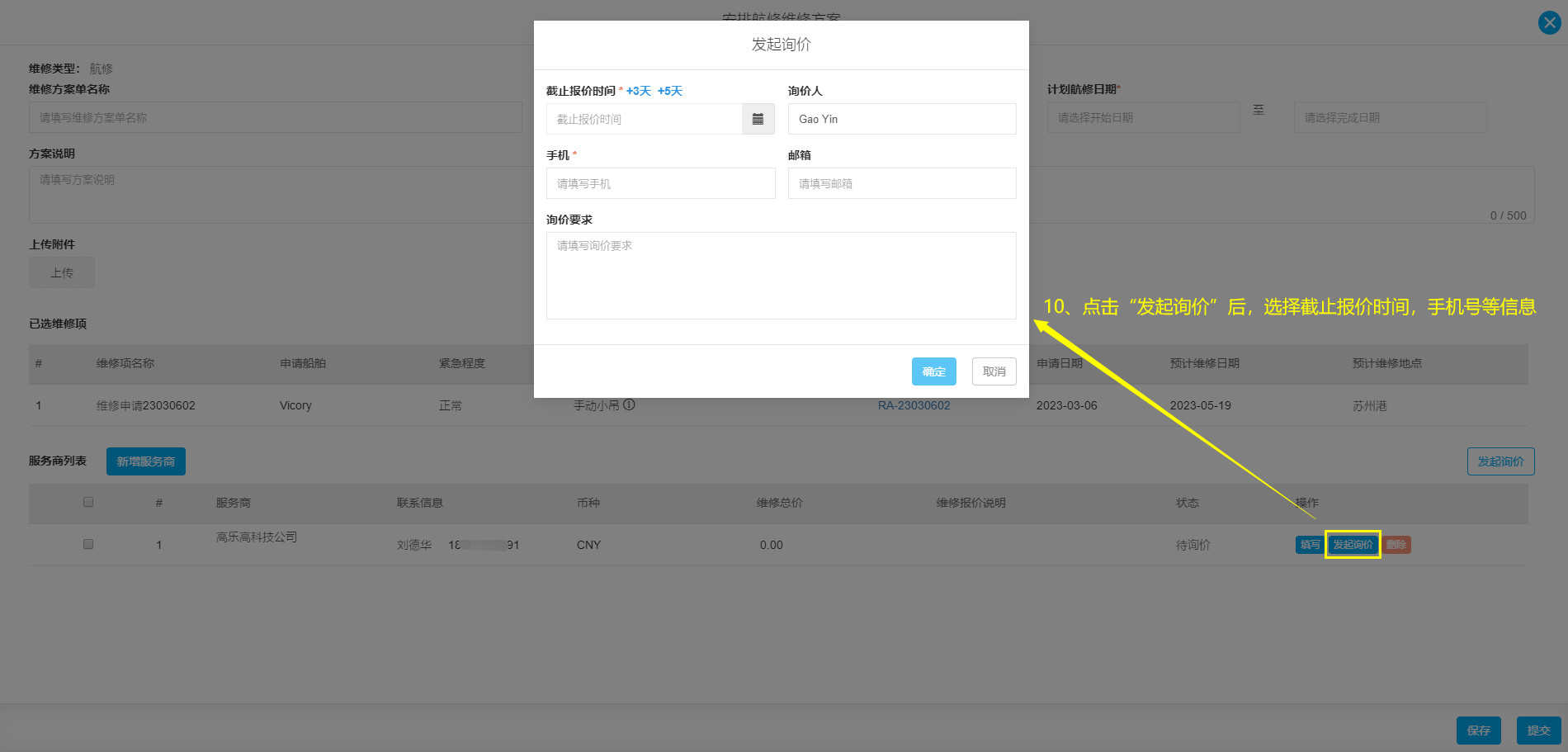Click the 0.00 repair total cell
Screen dimensions: 1568x752
coord(772,545)
